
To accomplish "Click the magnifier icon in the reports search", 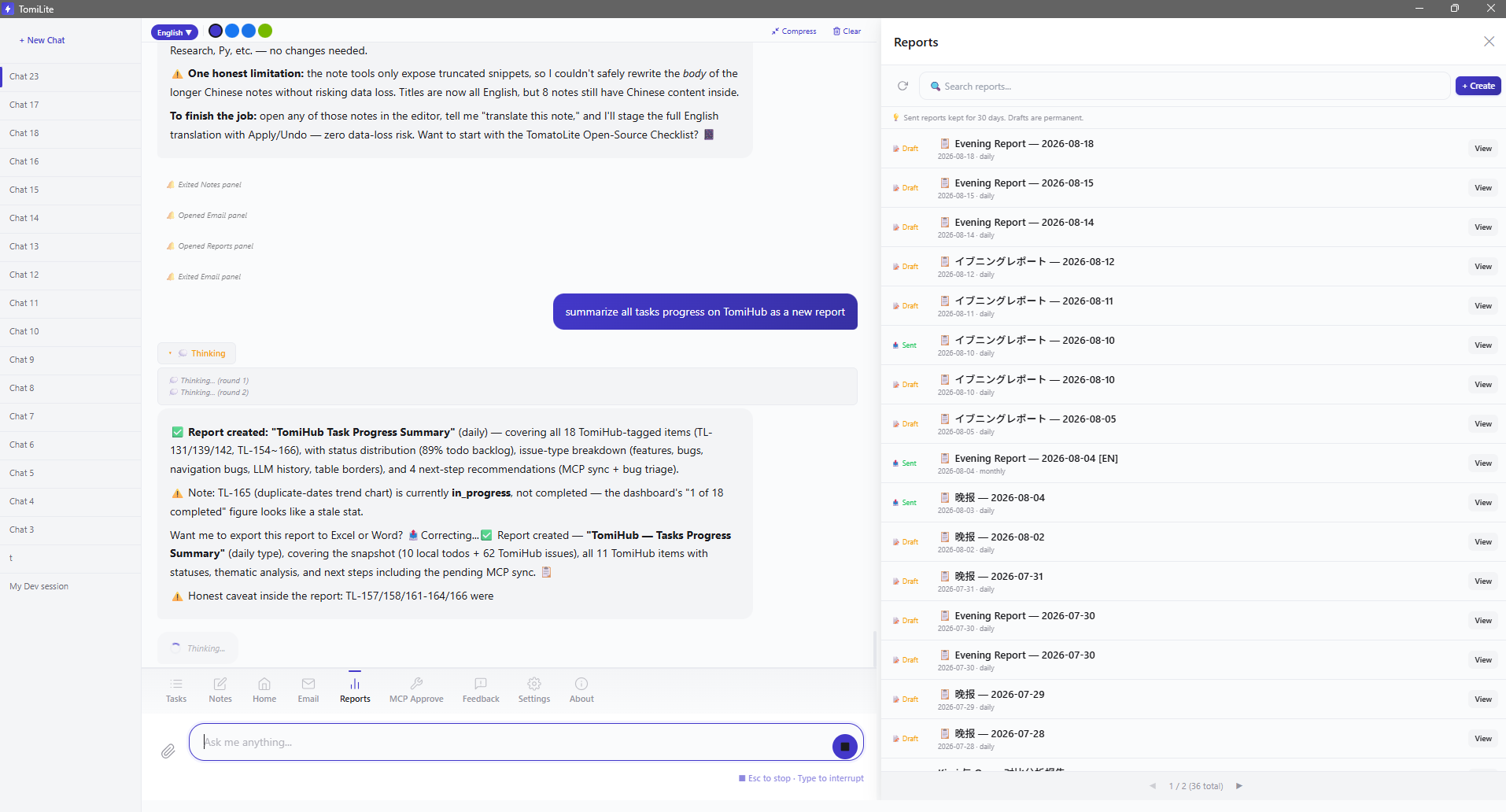I will click(x=936, y=86).
